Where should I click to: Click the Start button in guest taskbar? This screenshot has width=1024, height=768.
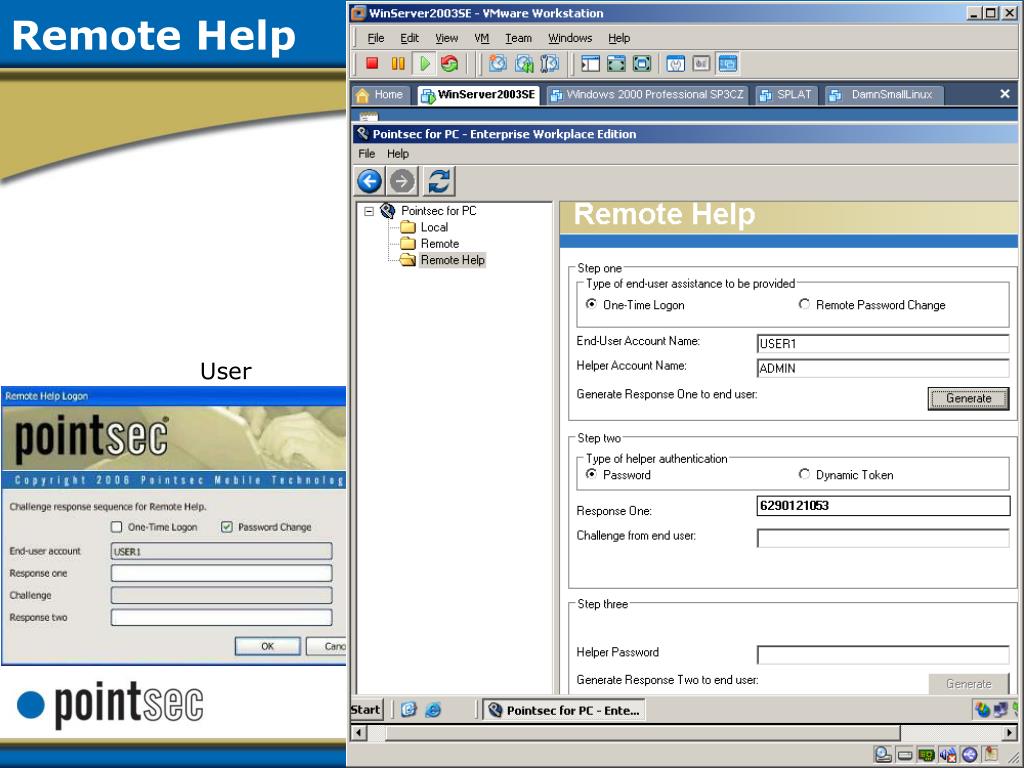(366, 710)
